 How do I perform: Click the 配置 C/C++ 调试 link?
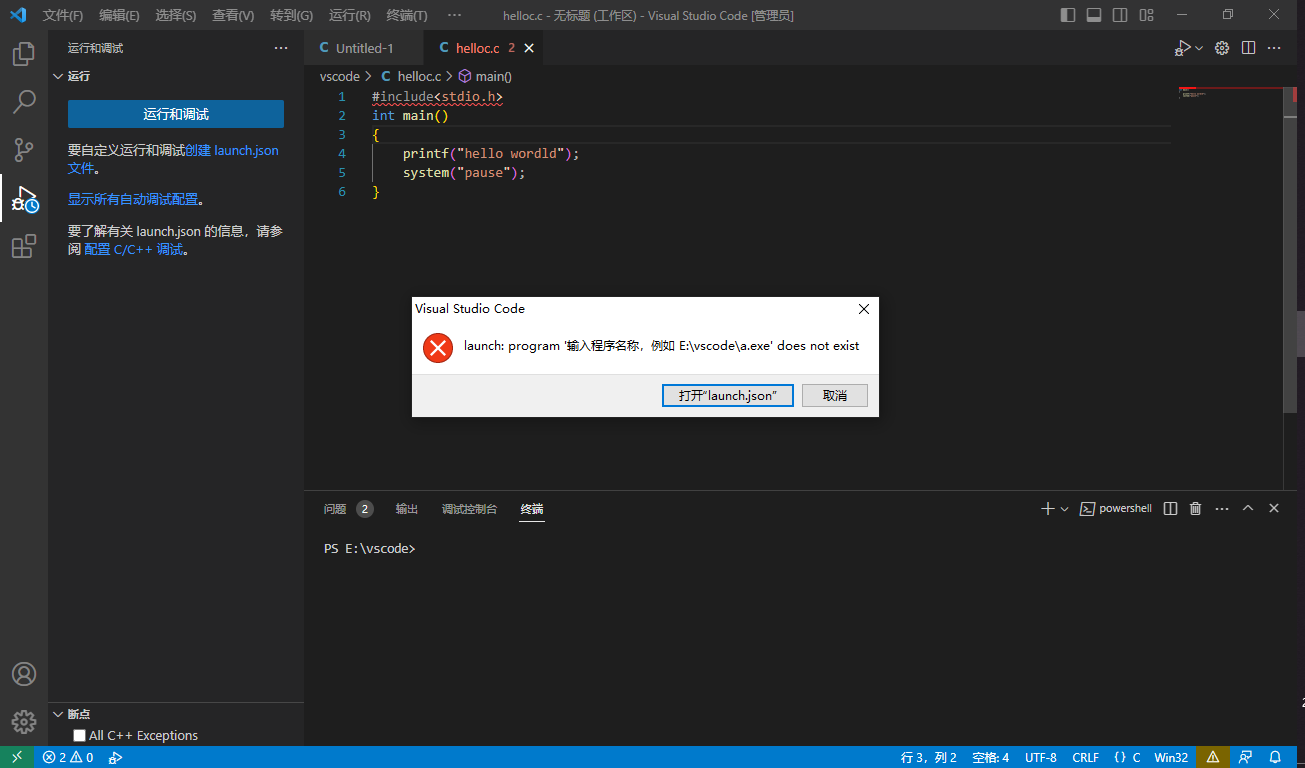click(134, 249)
